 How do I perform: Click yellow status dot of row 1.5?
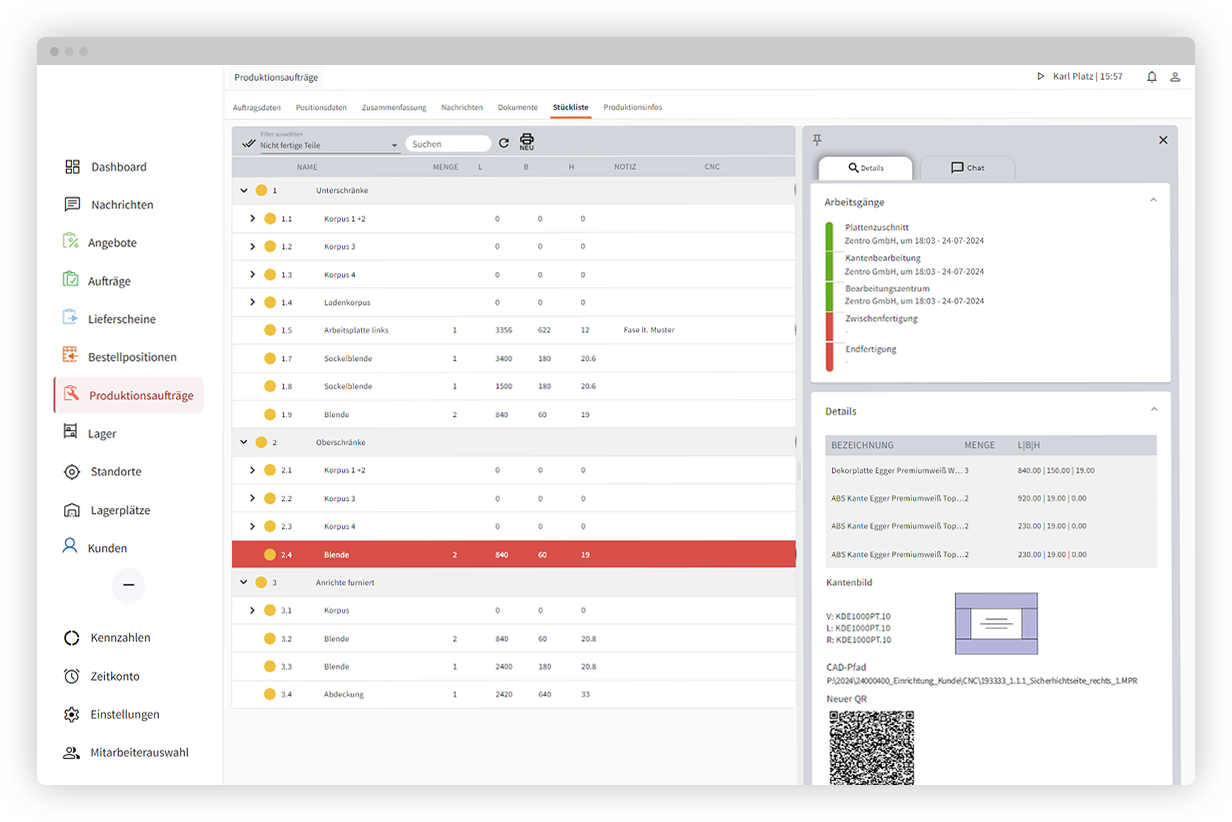(270, 330)
